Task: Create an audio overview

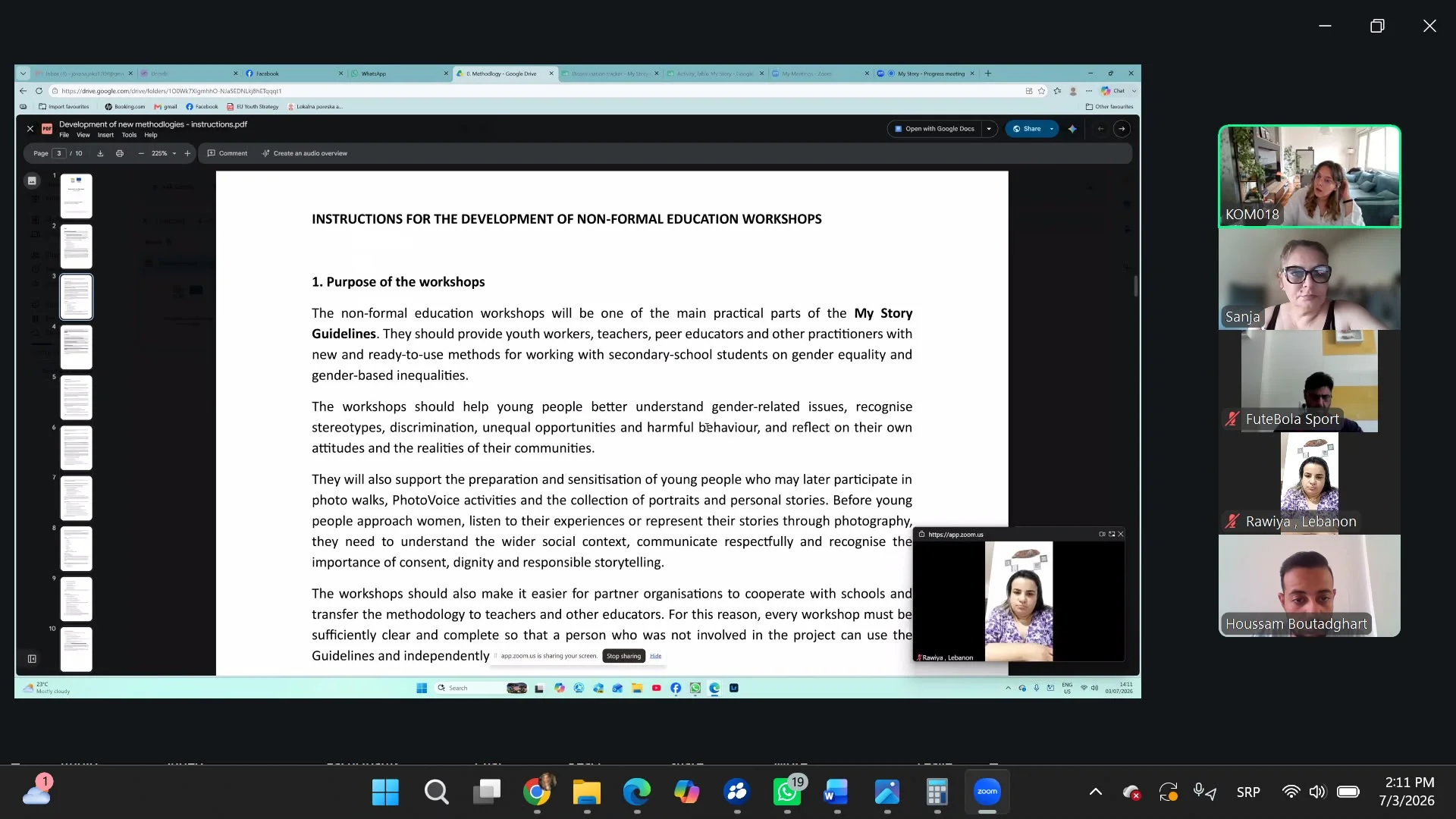Action: (305, 153)
